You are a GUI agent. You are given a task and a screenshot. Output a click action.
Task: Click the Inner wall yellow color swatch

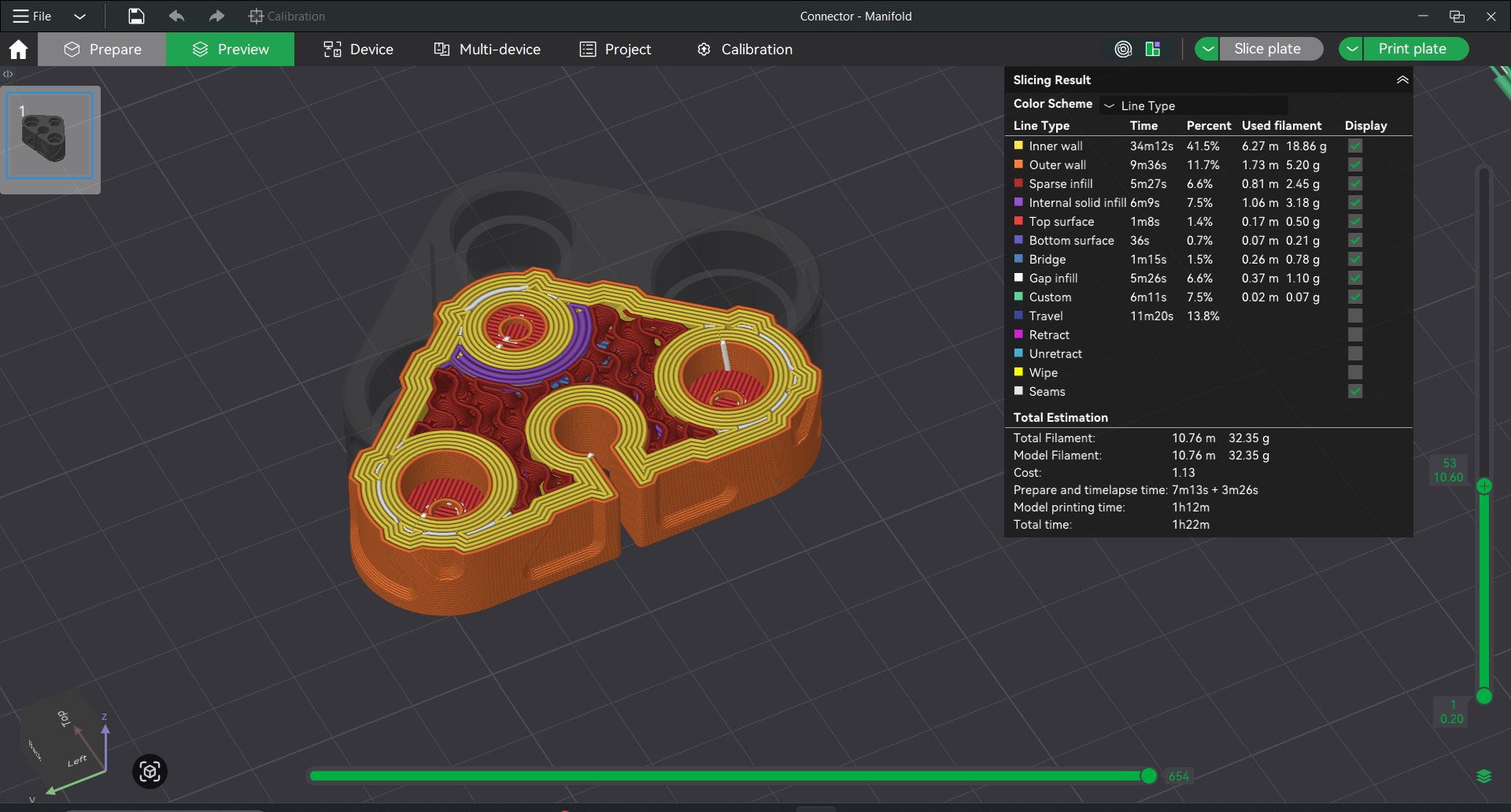[1018, 146]
